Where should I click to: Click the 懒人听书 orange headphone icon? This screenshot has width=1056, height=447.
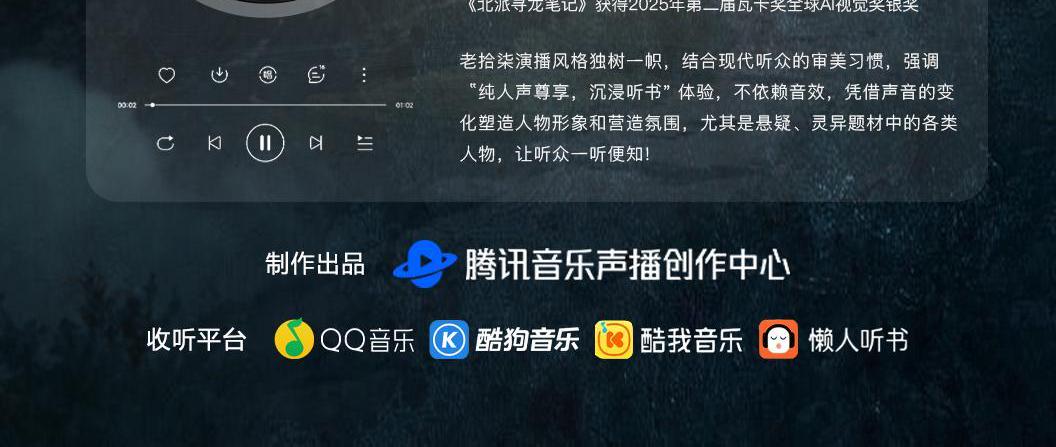coord(779,339)
